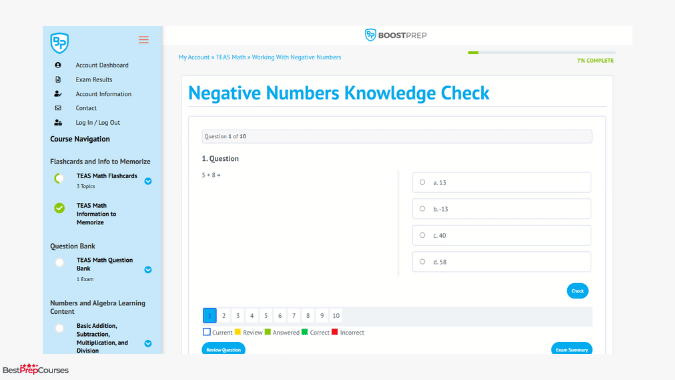Open Contact menu item
This screenshot has width=675, height=380.
(x=86, y=108)
